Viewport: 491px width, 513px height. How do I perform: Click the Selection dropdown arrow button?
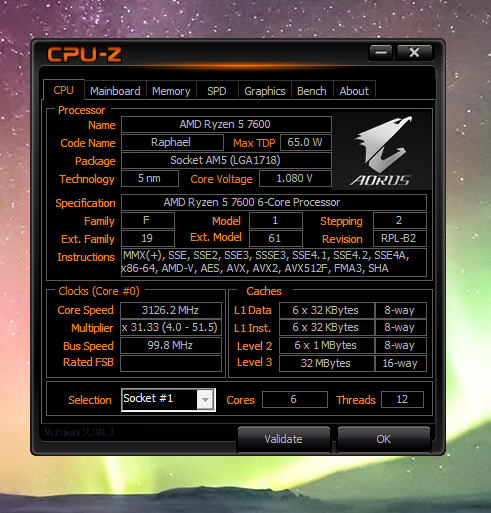[205, 399]
